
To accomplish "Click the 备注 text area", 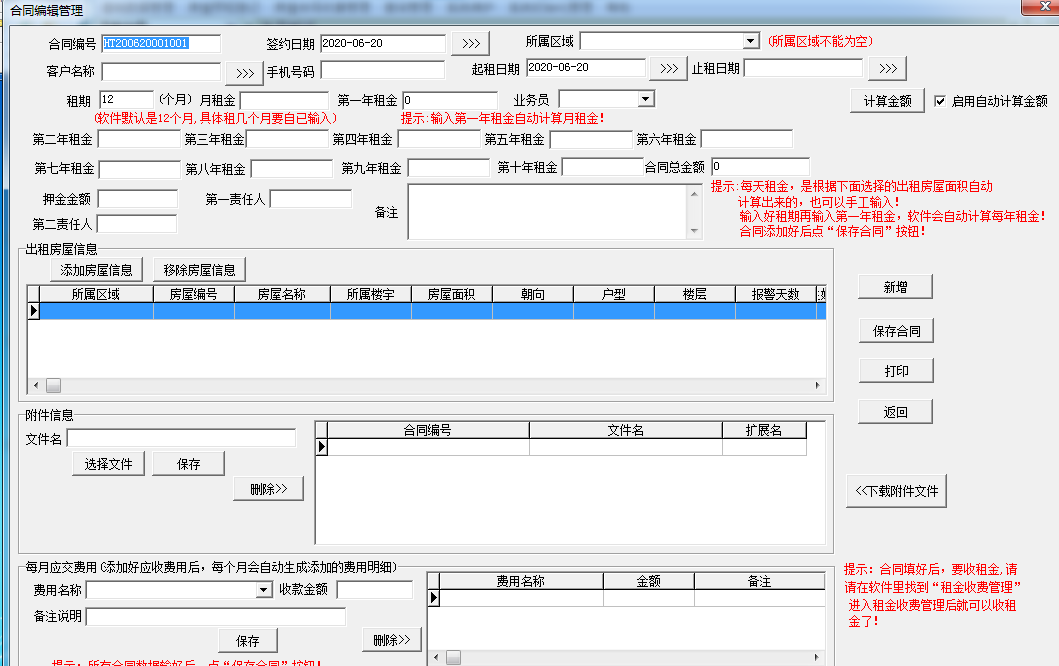I will click(548, 211).
